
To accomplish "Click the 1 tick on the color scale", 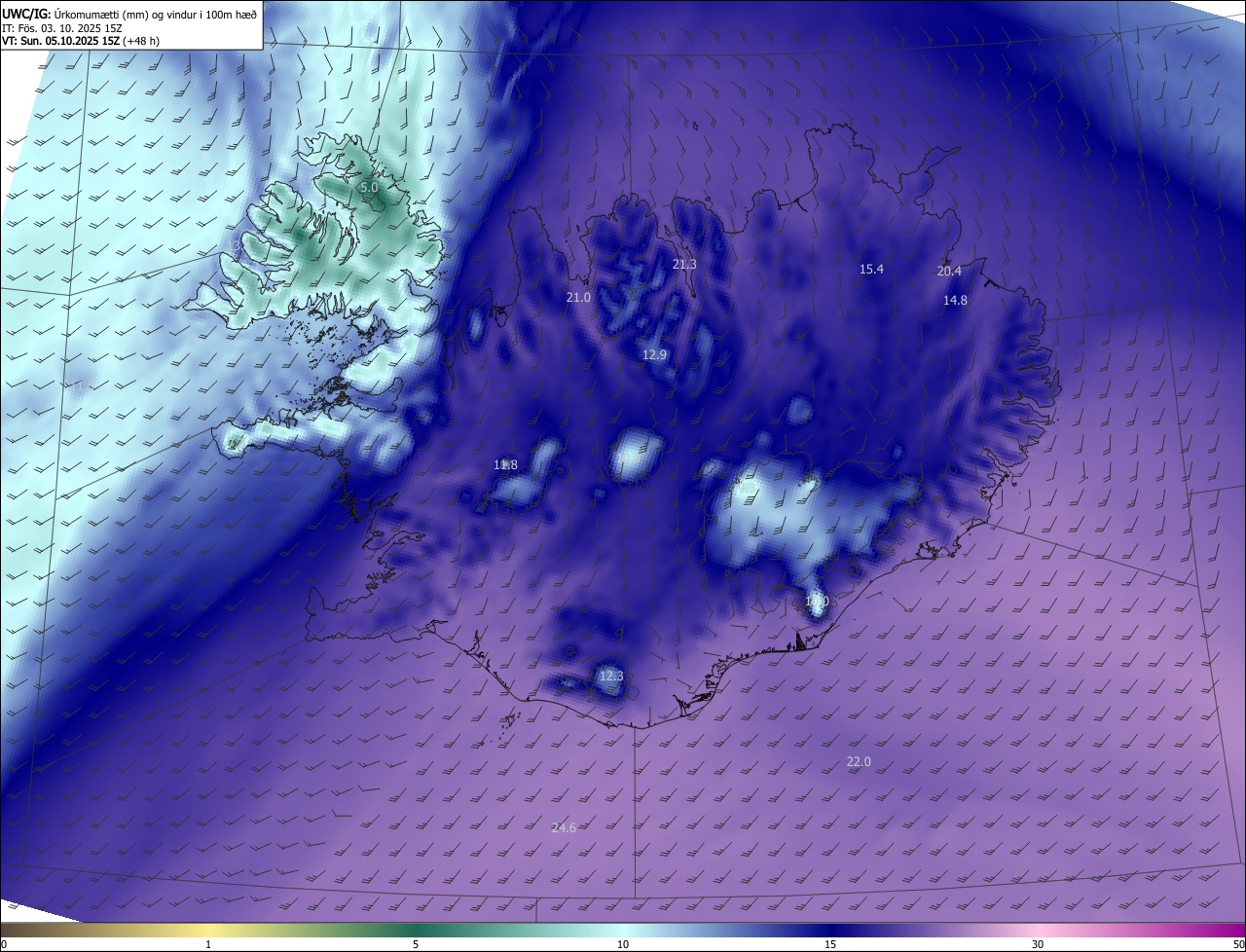I will 208,944.
